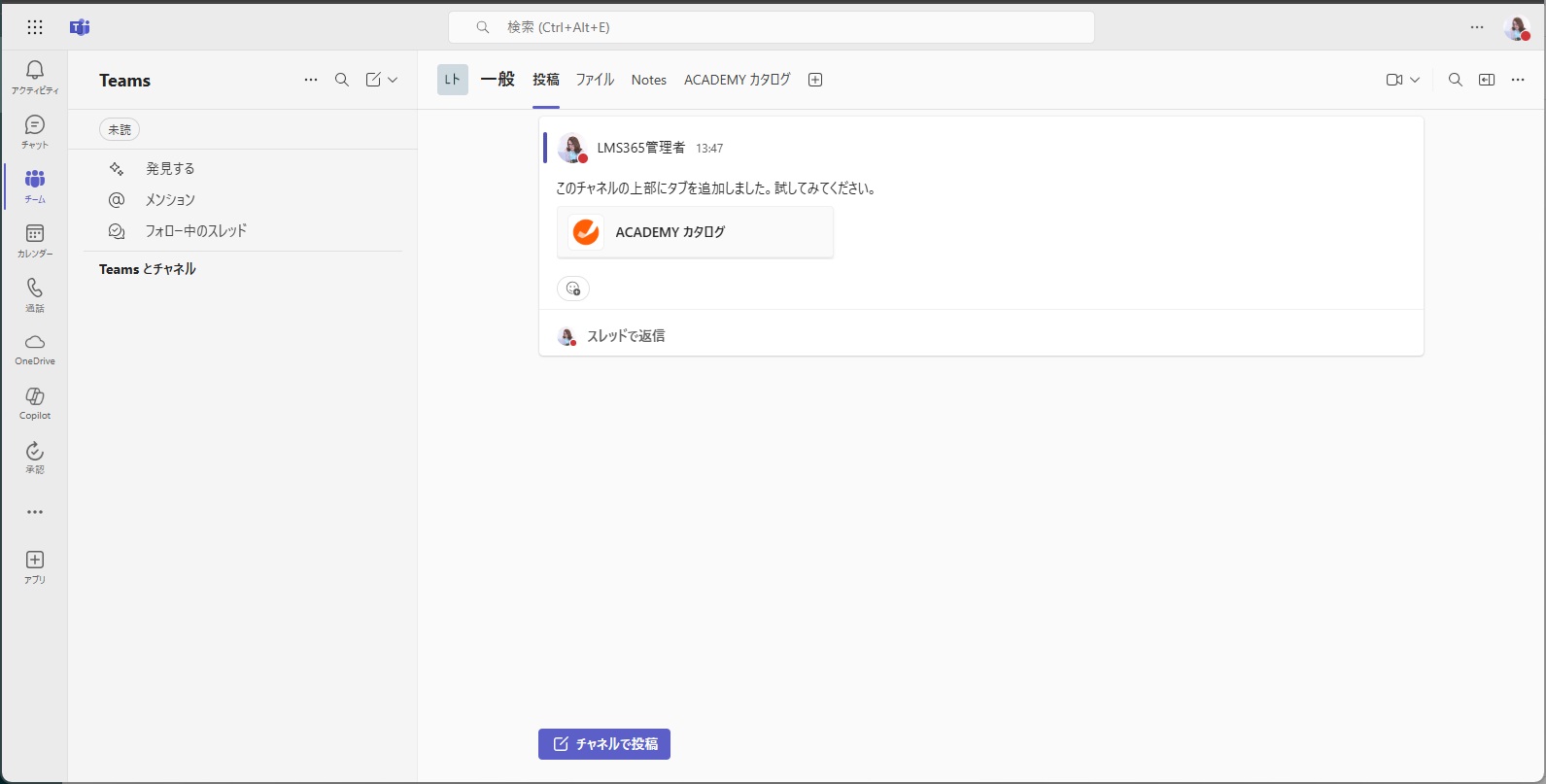Open the アクティビティ bell in sidebar
The image size is (1546, 784).
click(x=35, y=77)
